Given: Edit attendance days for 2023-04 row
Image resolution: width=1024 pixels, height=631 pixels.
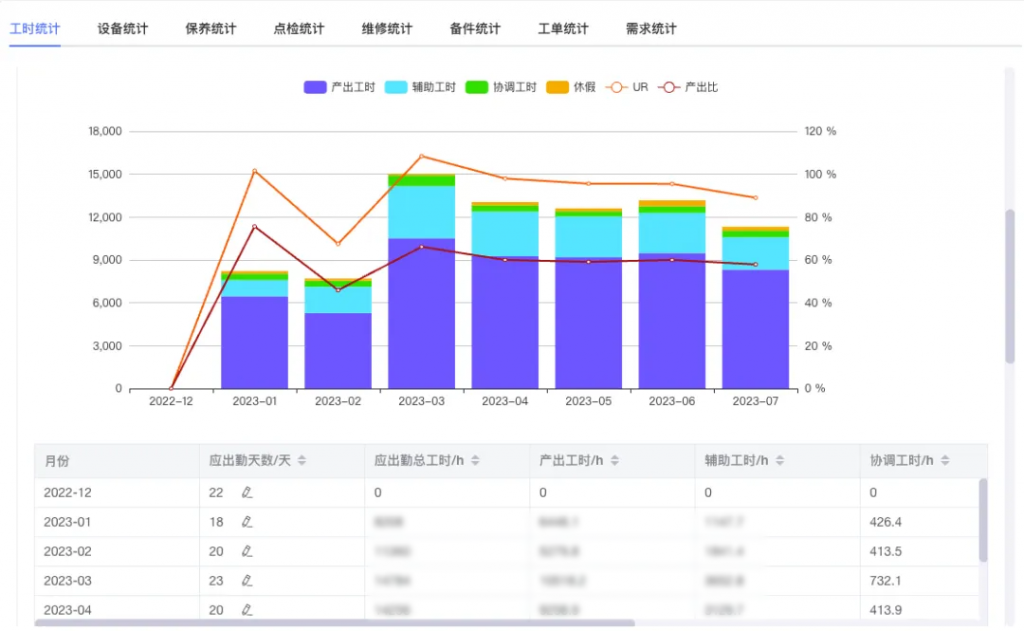Looking at the screenshot, I should click(247, 610).
